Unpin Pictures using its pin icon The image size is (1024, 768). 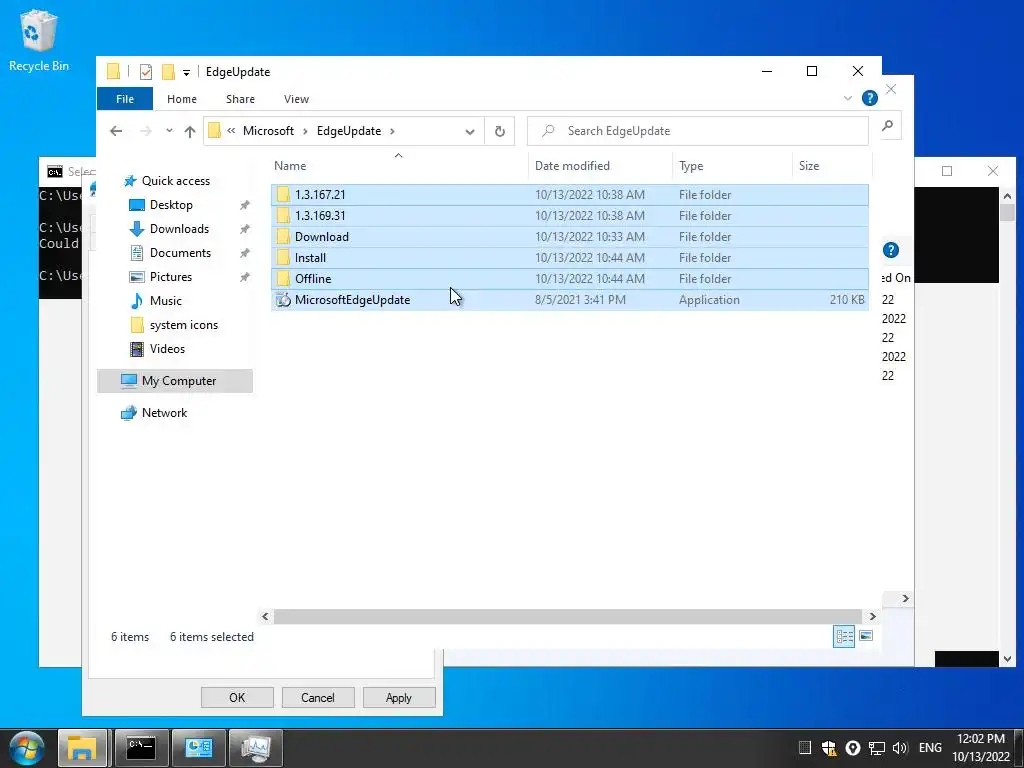pos(245,277)
